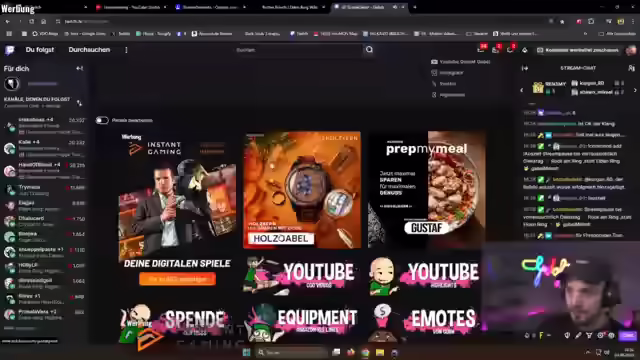Click the Twitch logo home icon
640x360 pixels.
coord(9,50)
